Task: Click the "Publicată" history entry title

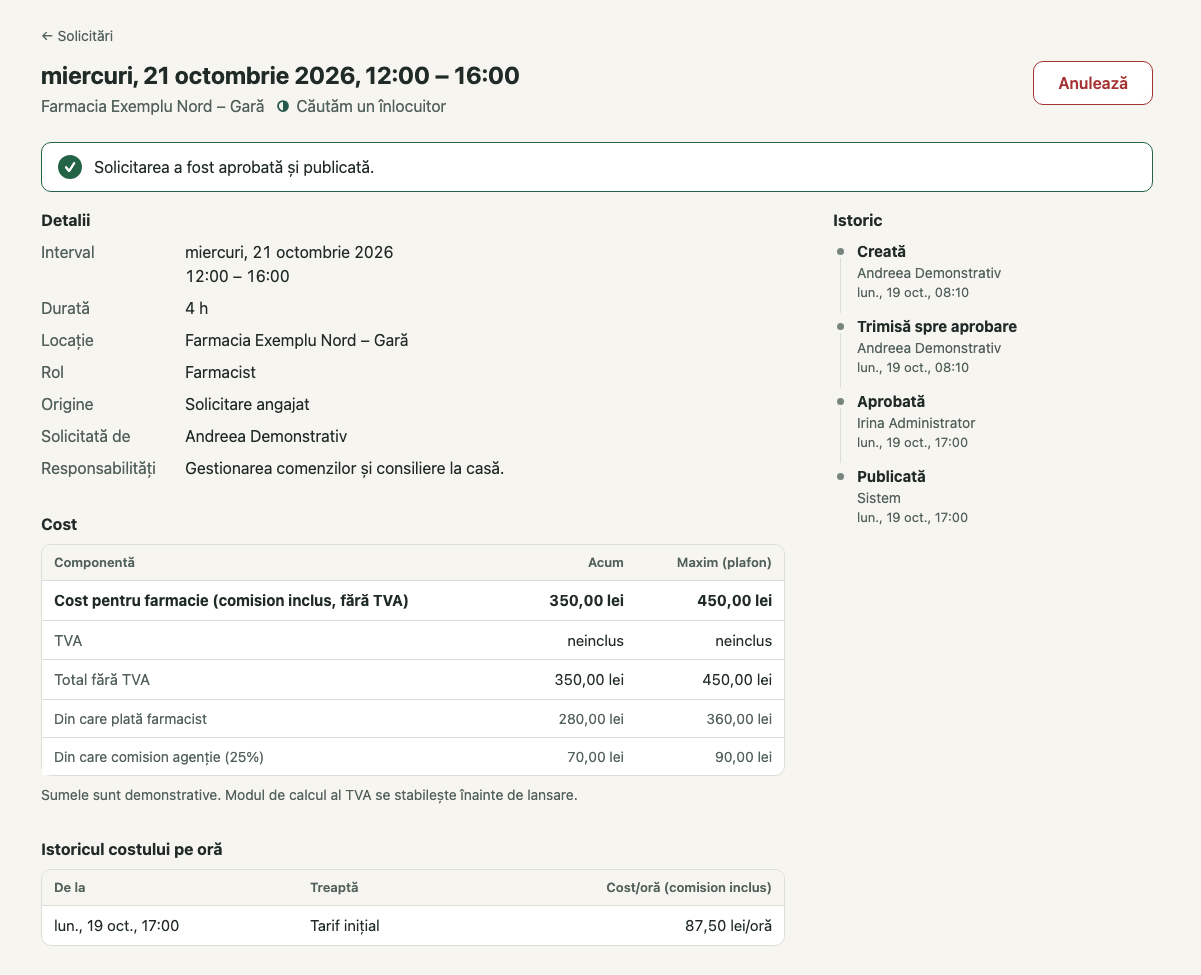Action: pyautogui.click(x=891, y=477)
